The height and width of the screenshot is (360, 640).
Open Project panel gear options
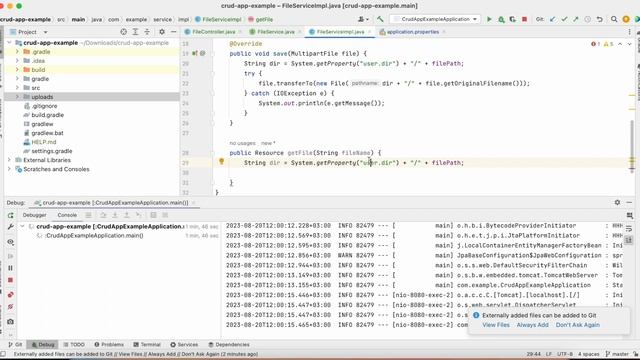click(x=162, y=32)
